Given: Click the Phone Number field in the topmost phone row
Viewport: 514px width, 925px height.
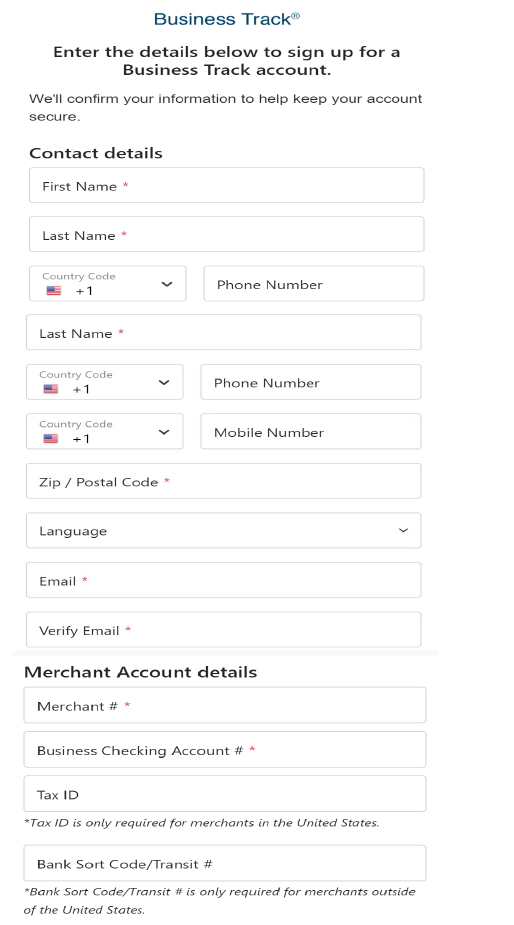Looking at the screenshot, I should [x=314, y=283].
